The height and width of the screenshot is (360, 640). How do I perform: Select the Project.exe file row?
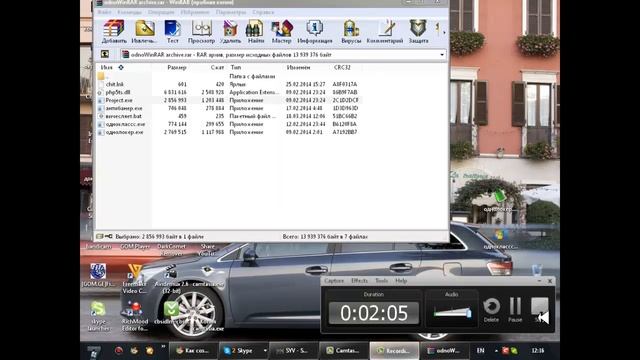pyautogui.click(x=229, y=100)
